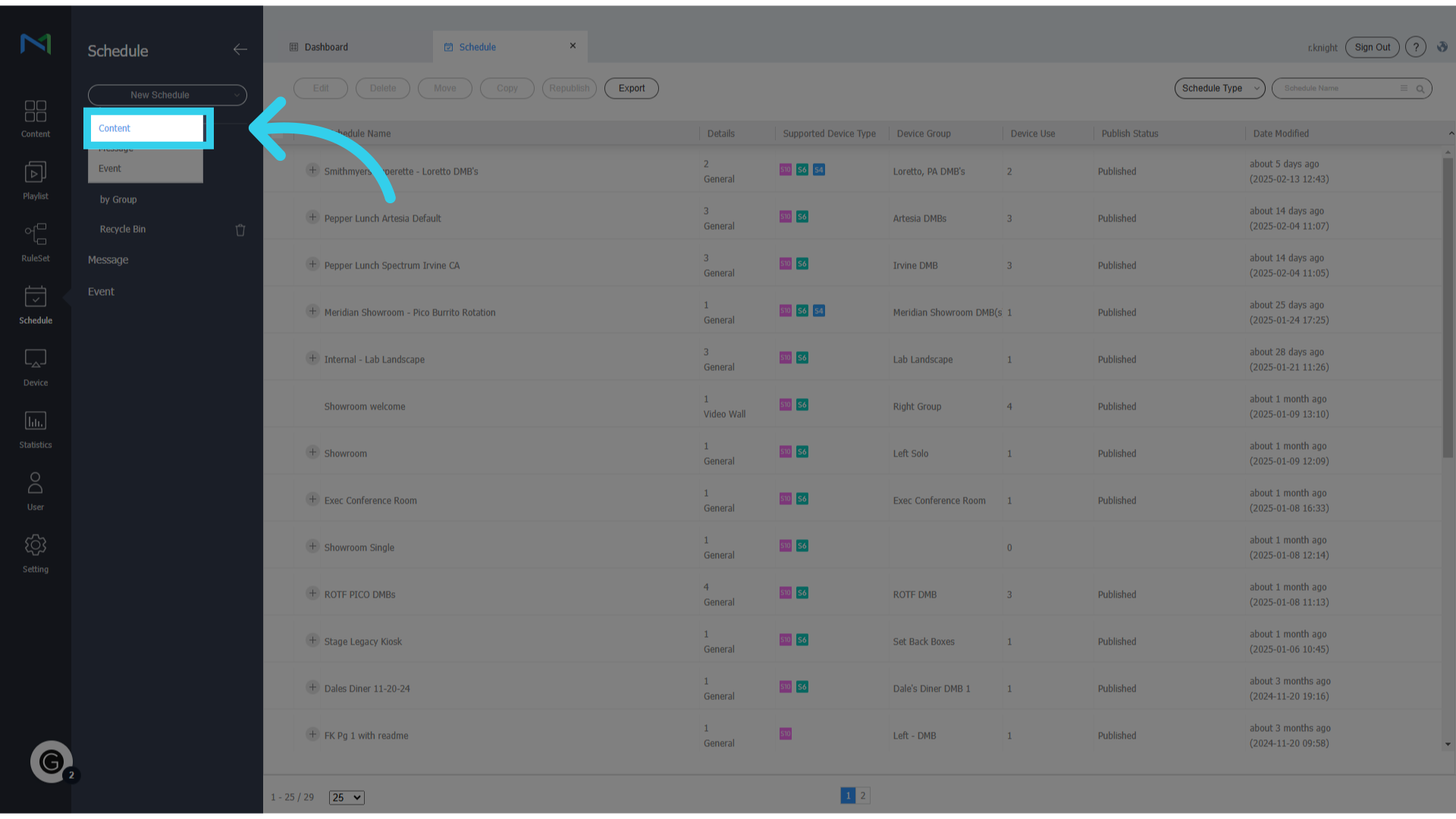Sort by Device Group column header
The height and width of the screenshot is (819, 1456).
click(924, 133)
